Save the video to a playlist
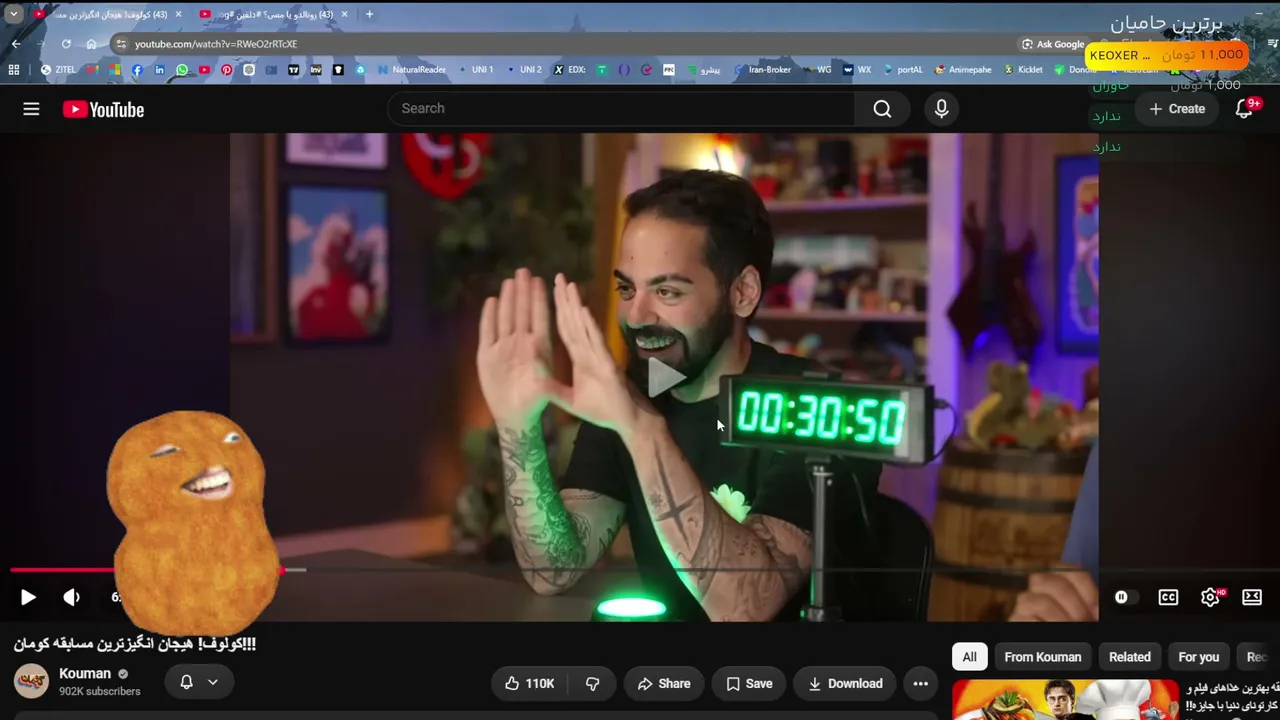The height and width of the screenshot is (720, 1280). [x=749, y=684]
